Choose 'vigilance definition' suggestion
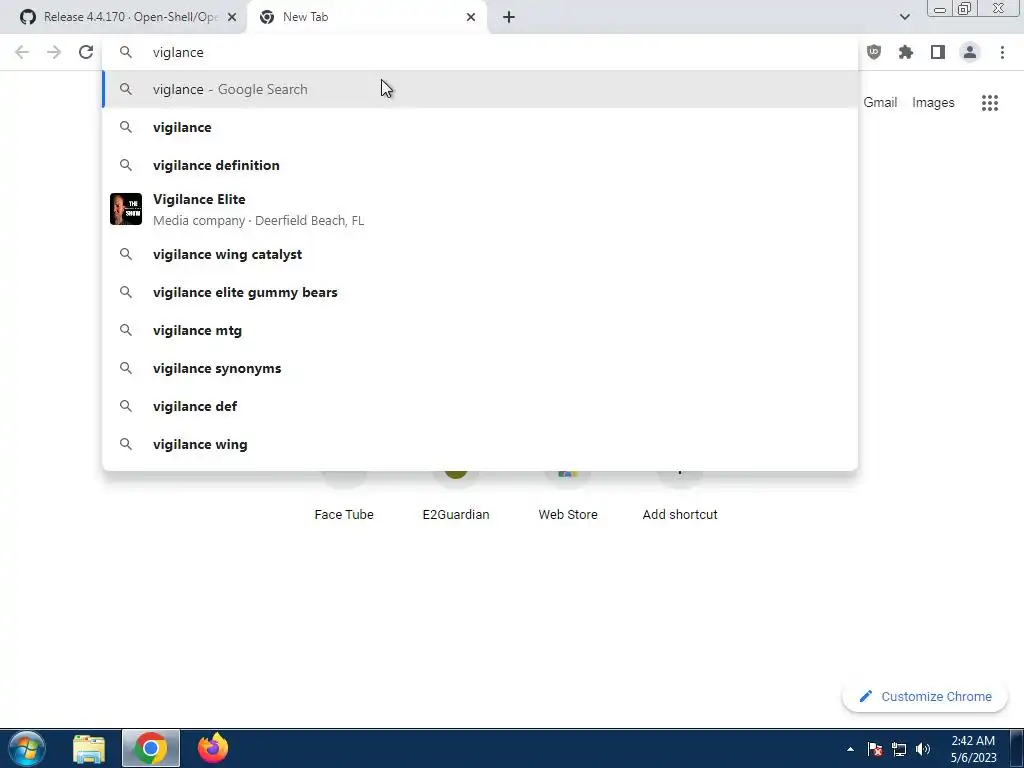1024x768 pixels. point(480,165)
